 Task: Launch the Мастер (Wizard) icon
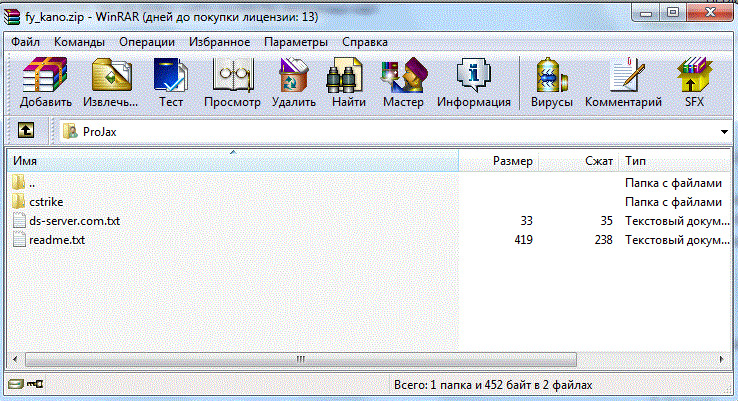coord(404,75)
